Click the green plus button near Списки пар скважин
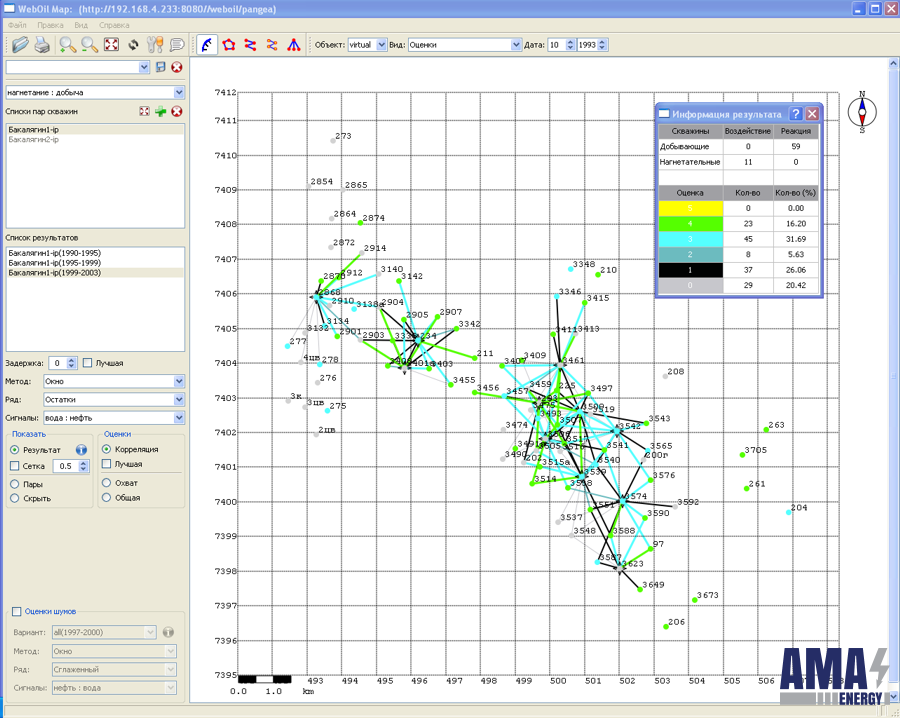Viewport: 900px width, 718px height. pos(161,111)
